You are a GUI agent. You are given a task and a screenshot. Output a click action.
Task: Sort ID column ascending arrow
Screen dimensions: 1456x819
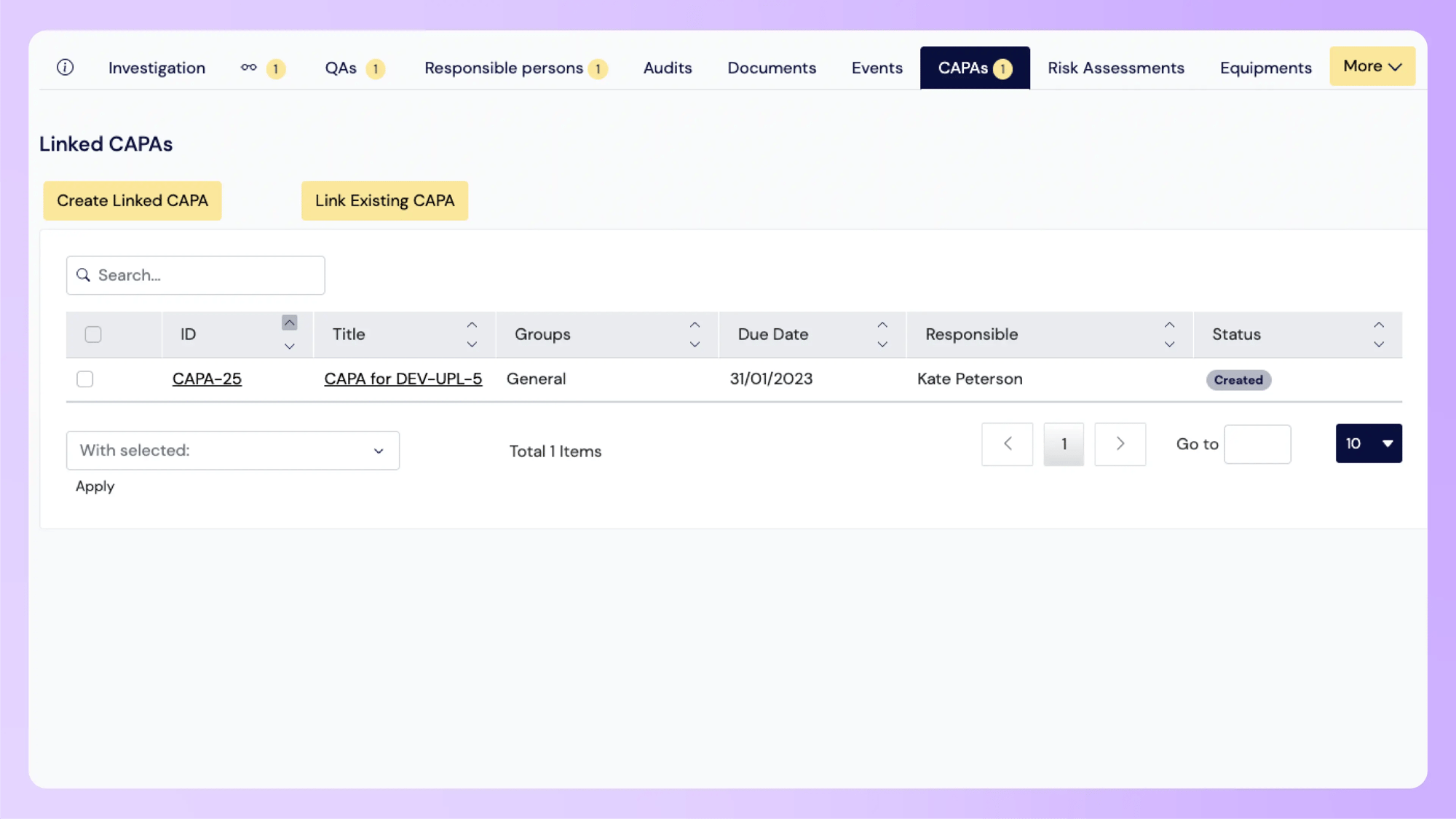[x=289, y=323]
